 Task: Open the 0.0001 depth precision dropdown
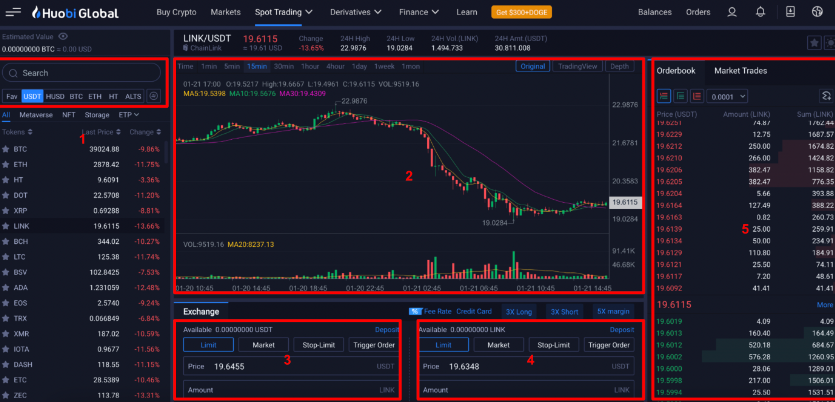click(x=727, y=96)
